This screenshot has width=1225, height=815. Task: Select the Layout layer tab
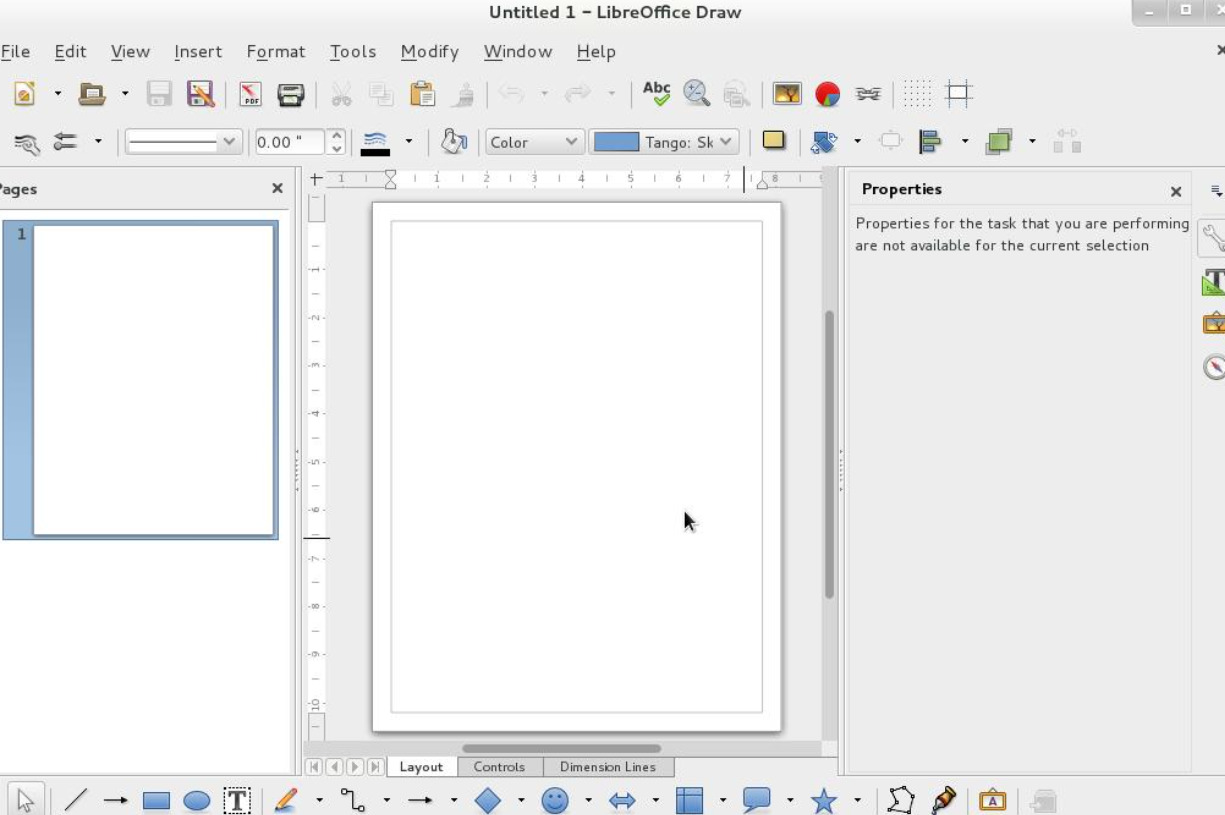point(421,767)
